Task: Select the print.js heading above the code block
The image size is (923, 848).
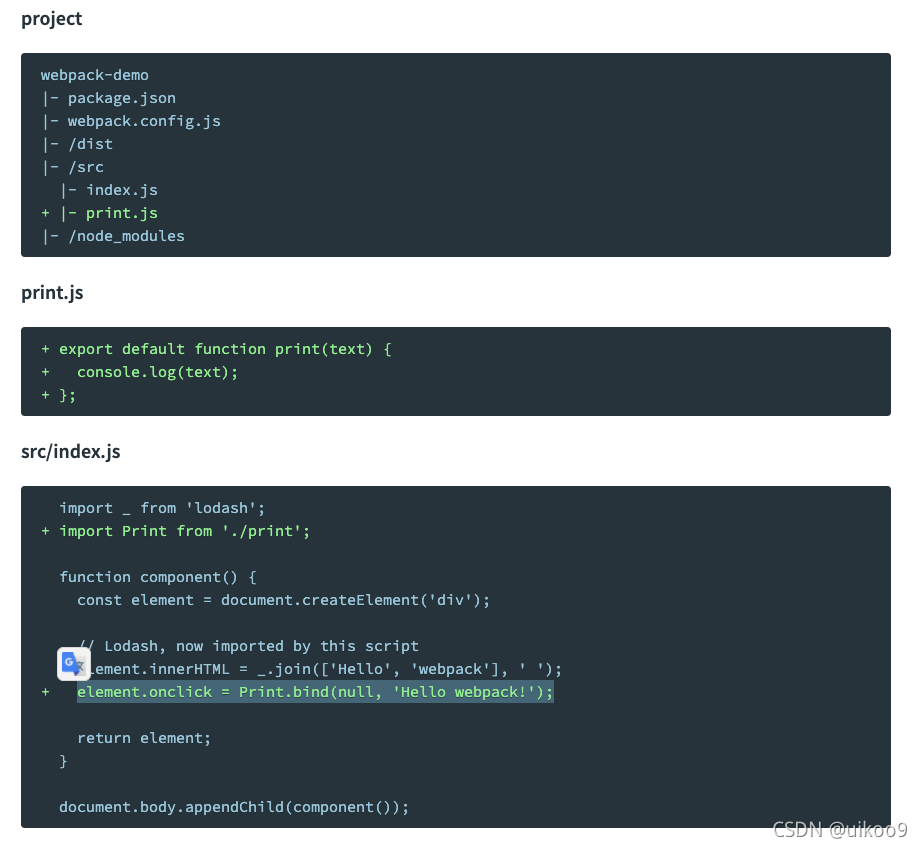Action: click(x=52, y=293)
